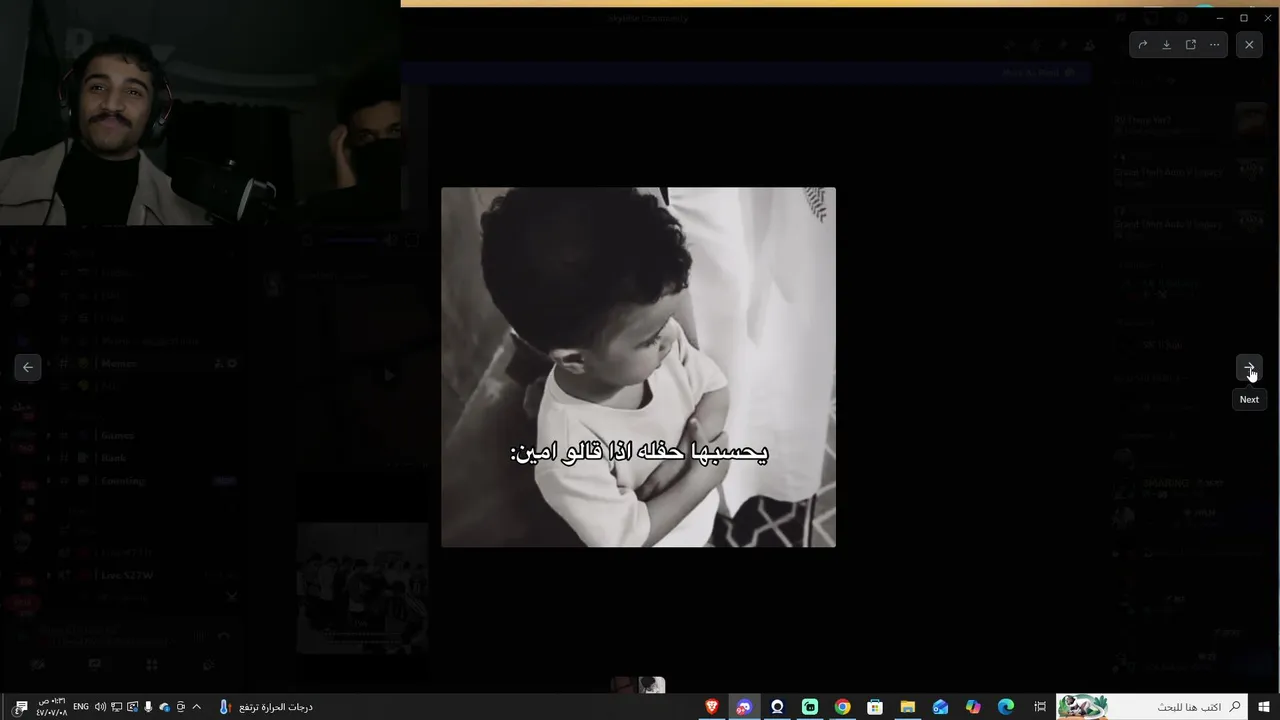Switch ENG input language indicator

81,707
